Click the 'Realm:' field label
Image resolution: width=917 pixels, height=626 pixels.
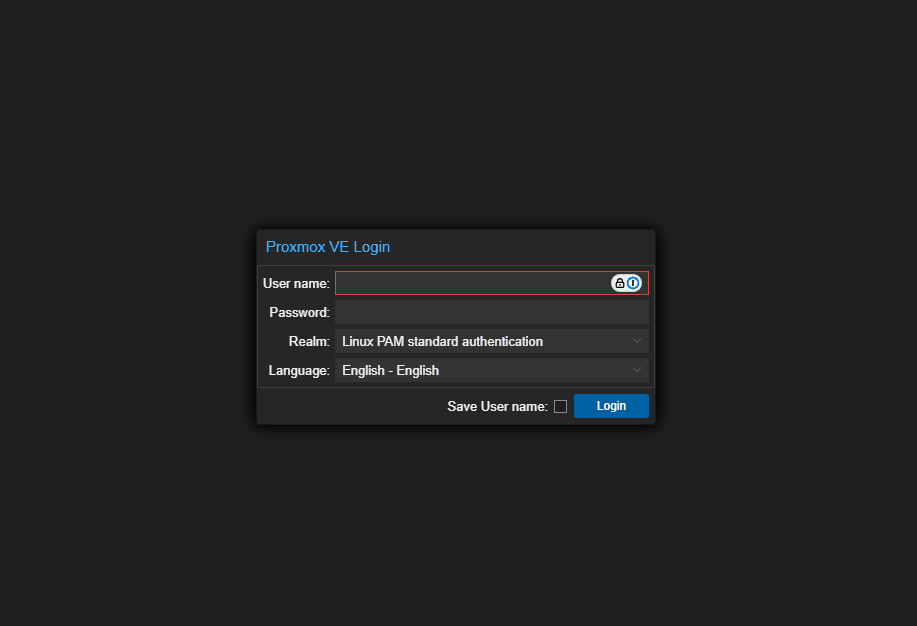[x=309, y=342]
